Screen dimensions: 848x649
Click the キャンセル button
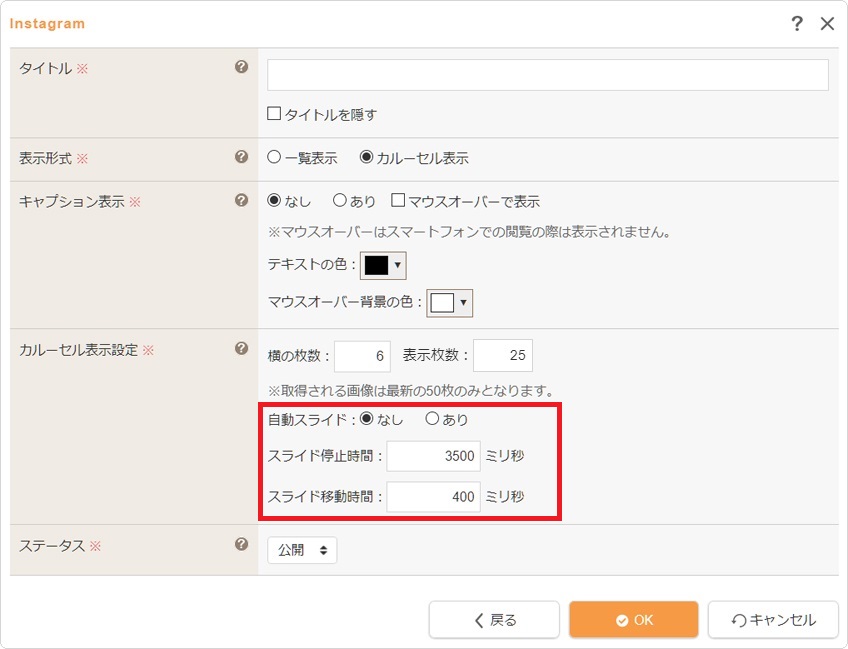pyautogui.click(x=773, y=620)
